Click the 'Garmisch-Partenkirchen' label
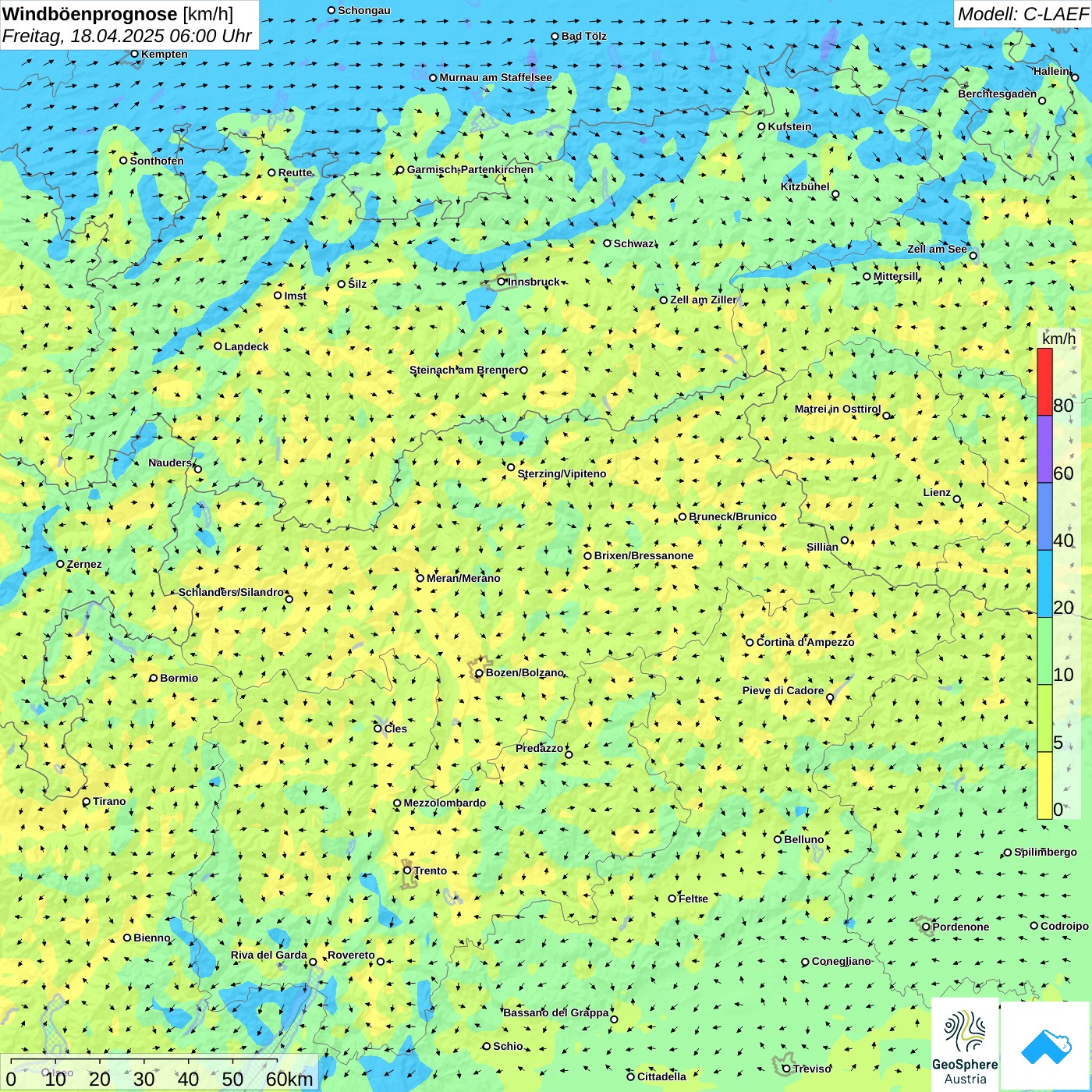Viewport: 1092px width, 1092px height. tap(470, 169)
